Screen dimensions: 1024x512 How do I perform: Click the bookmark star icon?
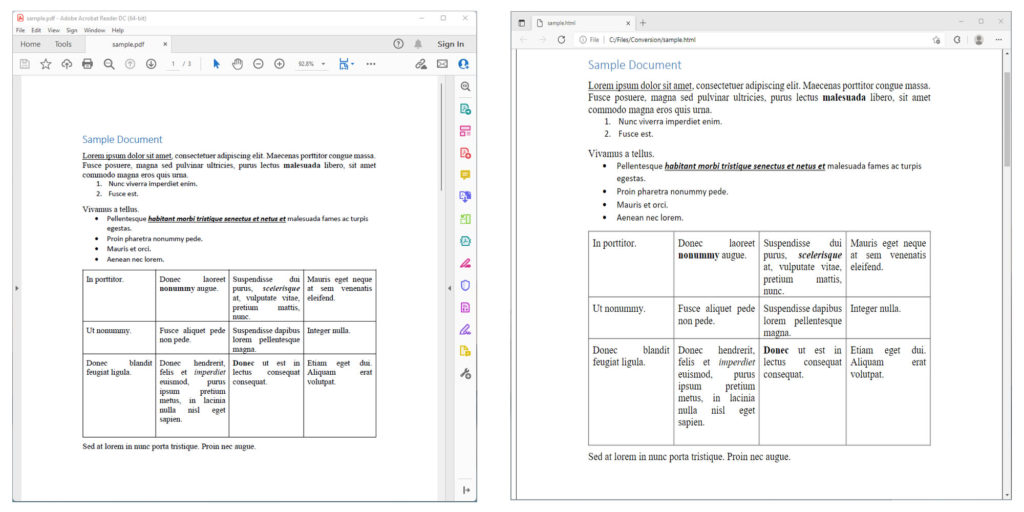coord(45,64)
